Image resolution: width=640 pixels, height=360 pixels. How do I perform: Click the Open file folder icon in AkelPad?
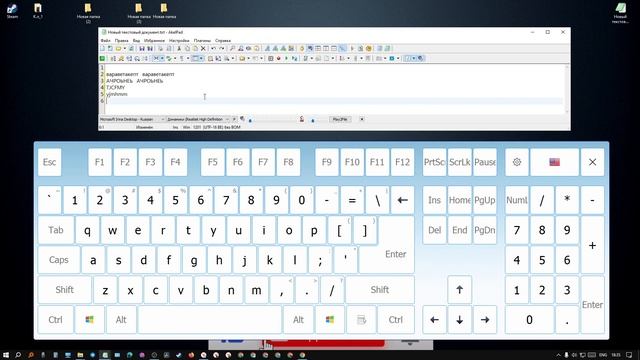[x=118, y=49]
